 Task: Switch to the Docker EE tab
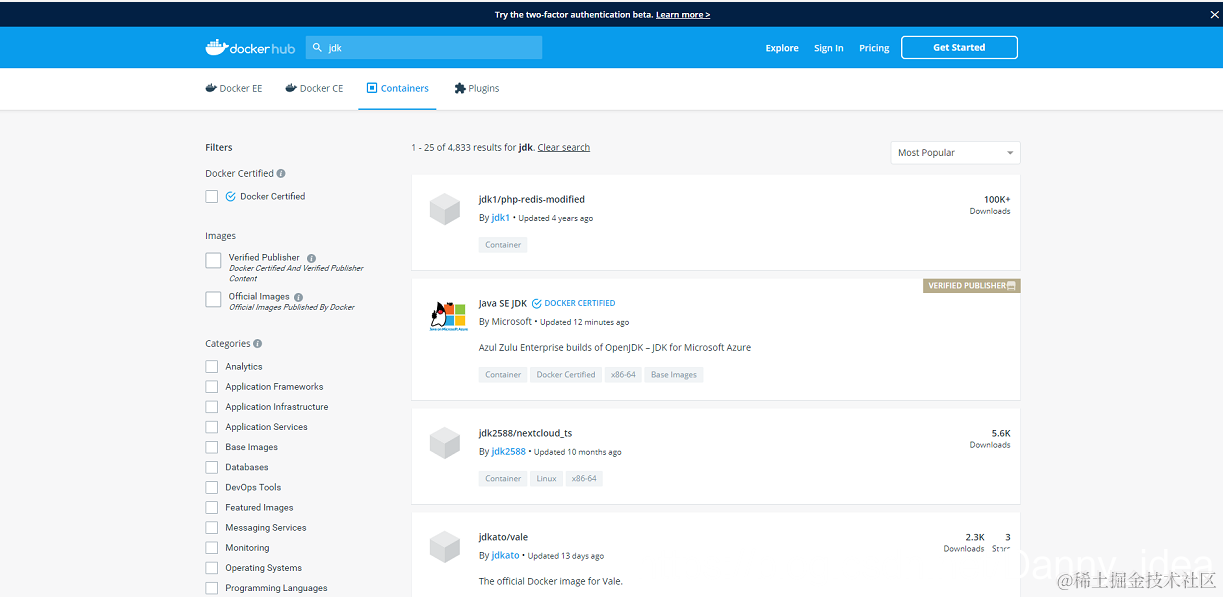234,88
